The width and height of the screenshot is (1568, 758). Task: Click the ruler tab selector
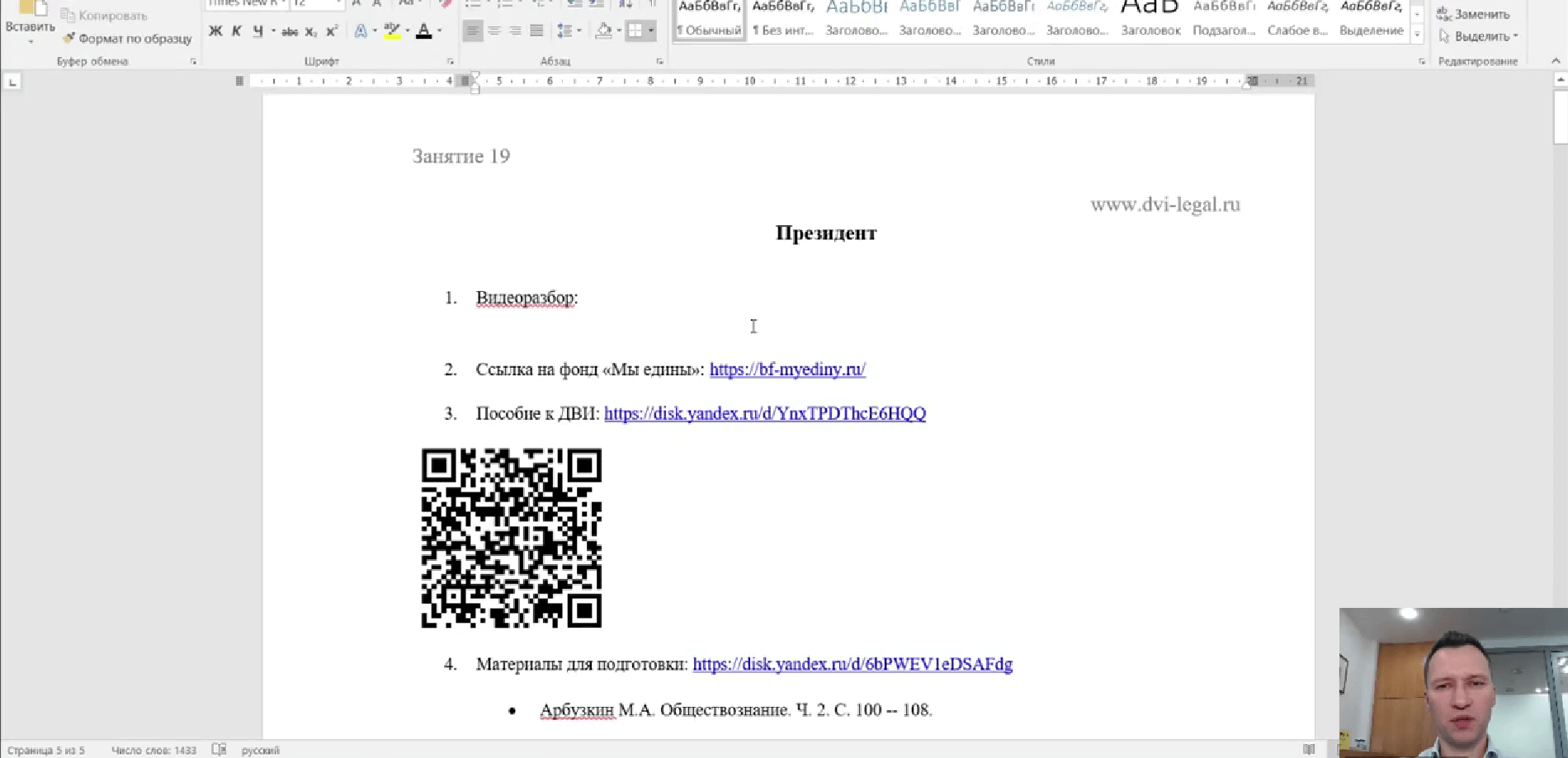(12, 82)
